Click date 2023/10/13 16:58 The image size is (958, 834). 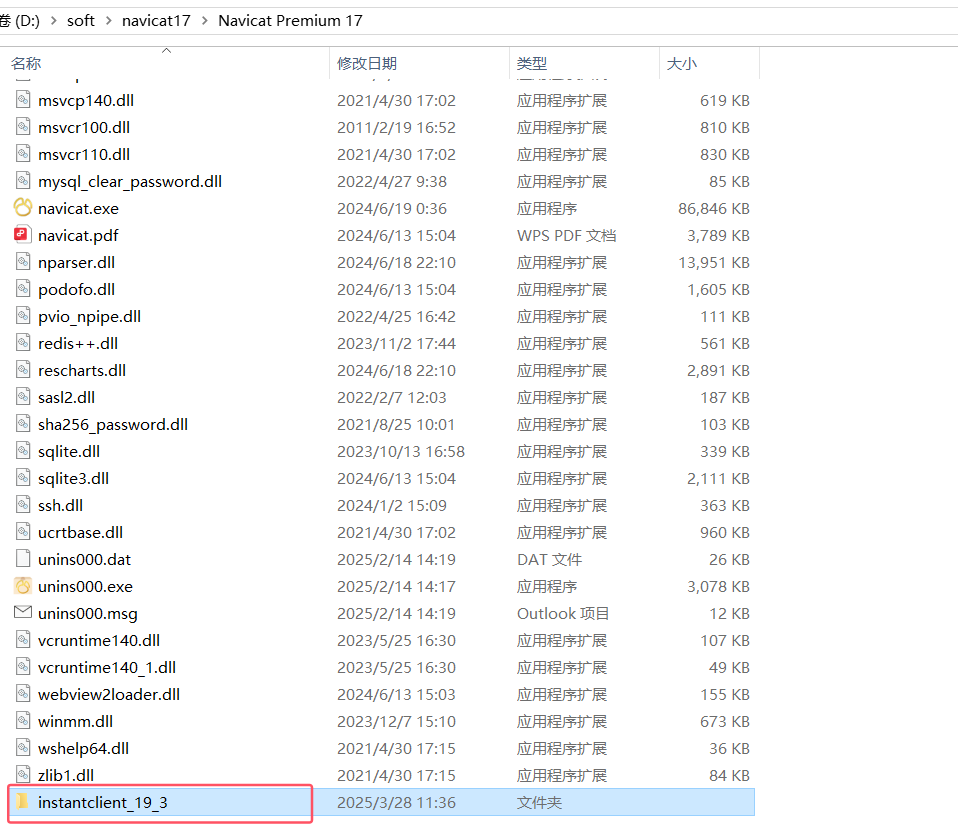(x=401, y=452)
